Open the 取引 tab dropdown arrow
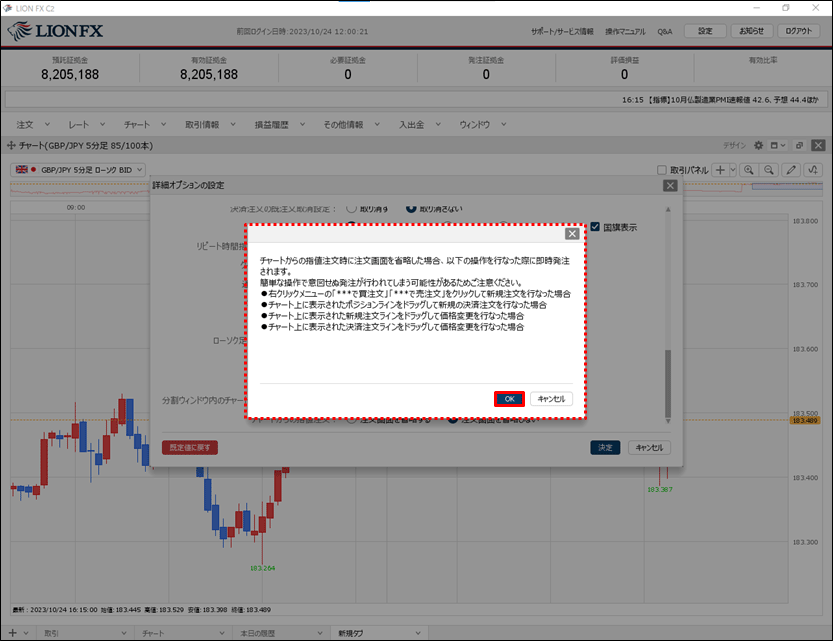This screenshot has width=833, height=641. click(x=124, y=633)
